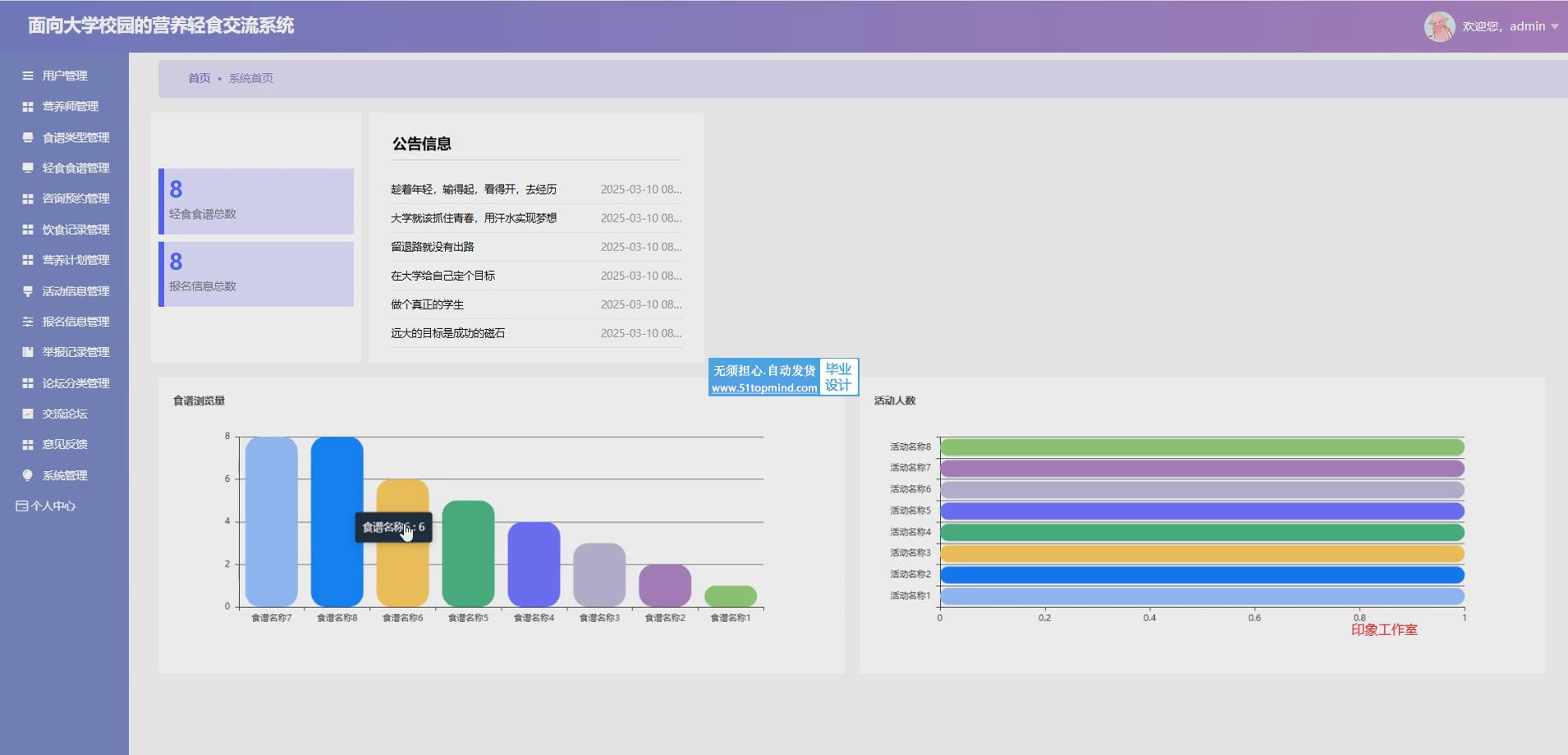Click the 轻食食谱总数 statistics card
Screen dimensions: 1568x755
pos(256,202)
